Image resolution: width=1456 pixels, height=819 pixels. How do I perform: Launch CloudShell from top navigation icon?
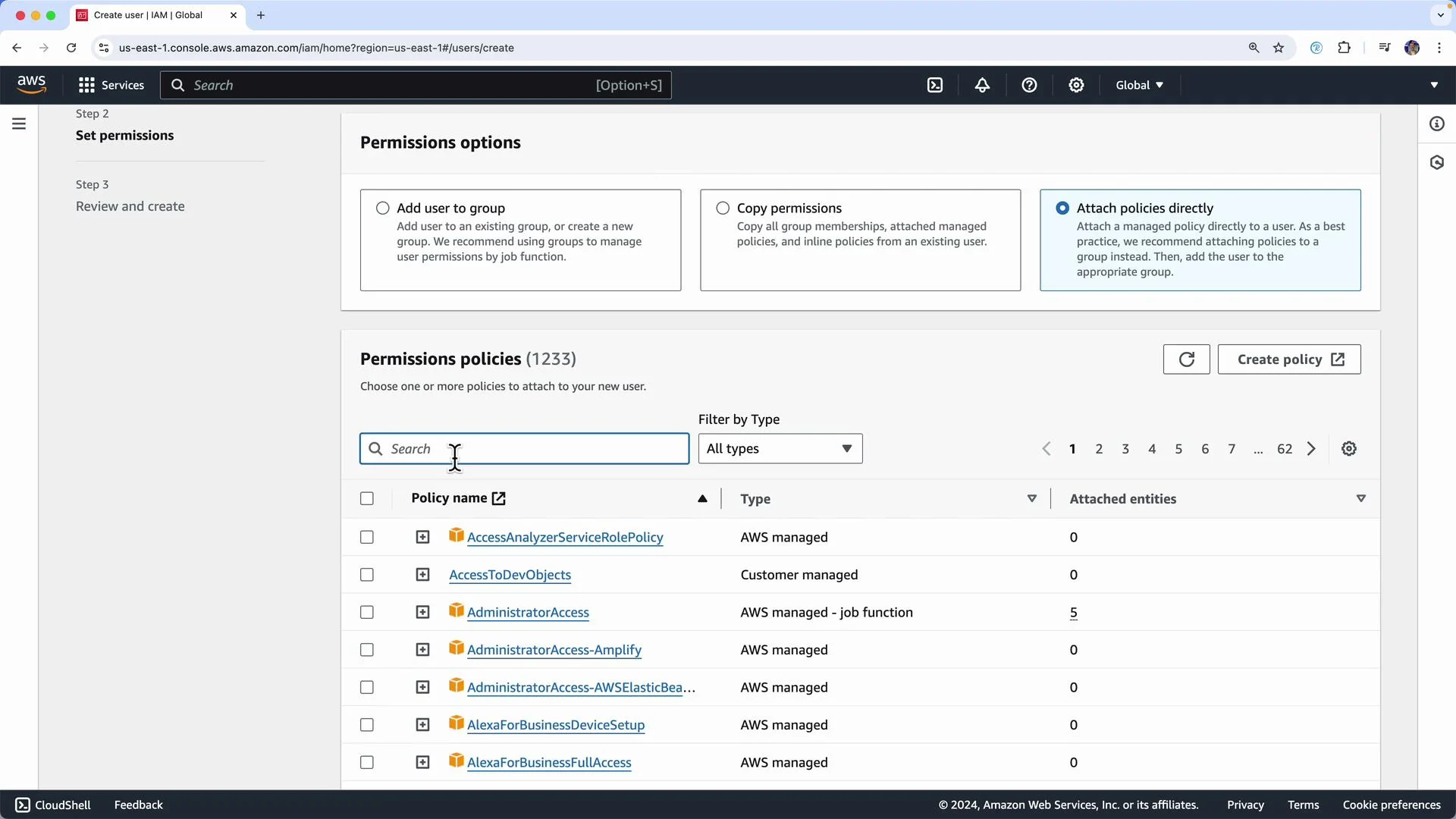935,85
